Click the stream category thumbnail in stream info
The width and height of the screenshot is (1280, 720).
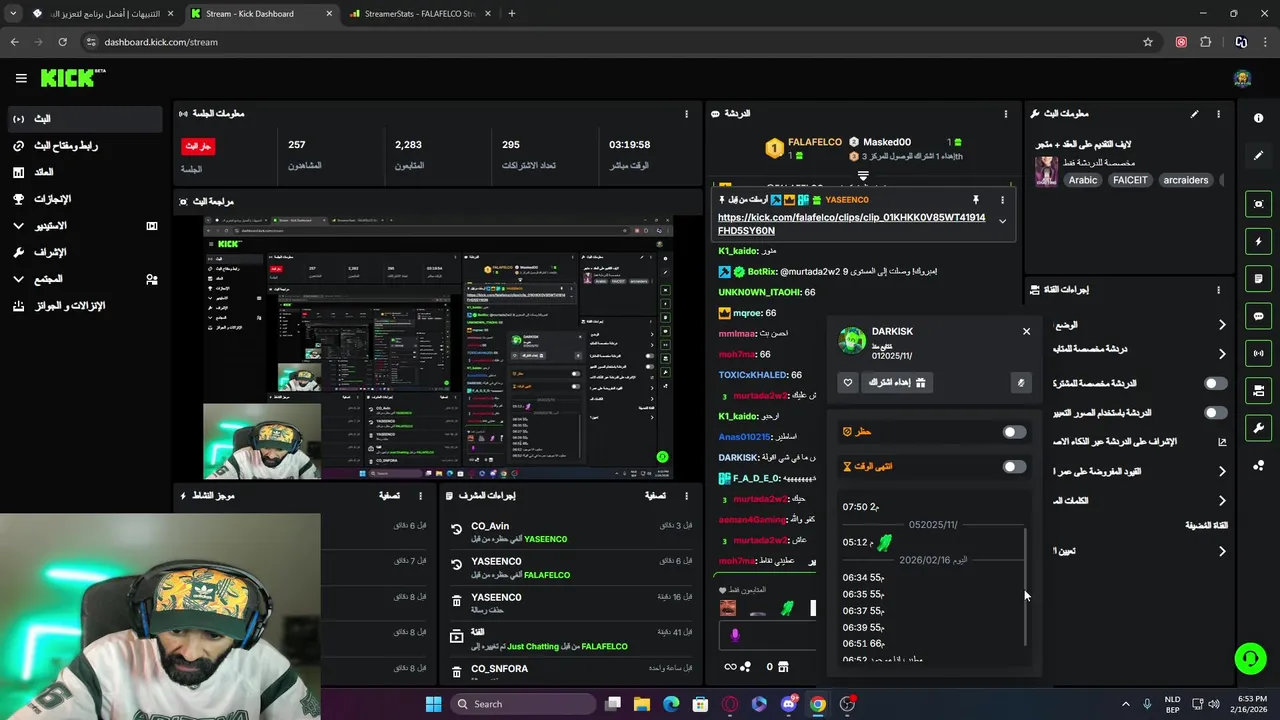point(1046,171)
